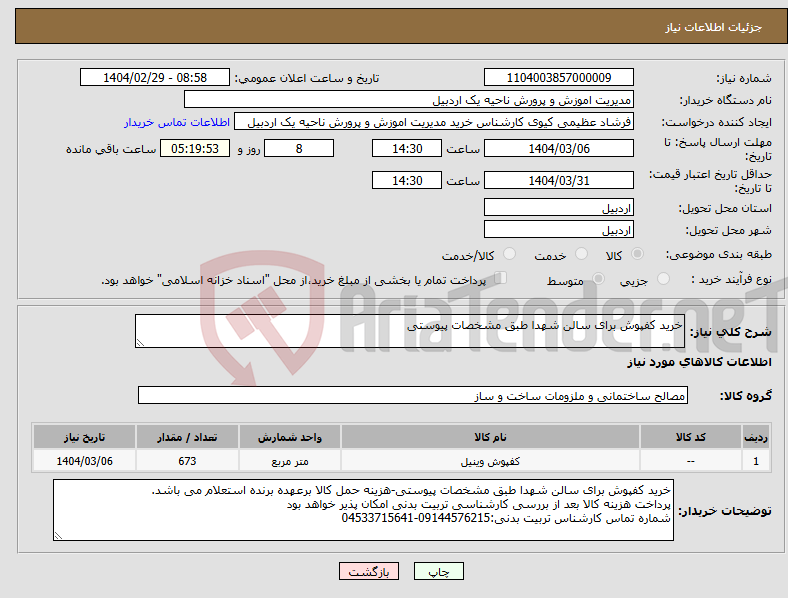Click the تعداد / مقدار column header
Viewport: 788px width, 598px height.
(x=187, y=437)
